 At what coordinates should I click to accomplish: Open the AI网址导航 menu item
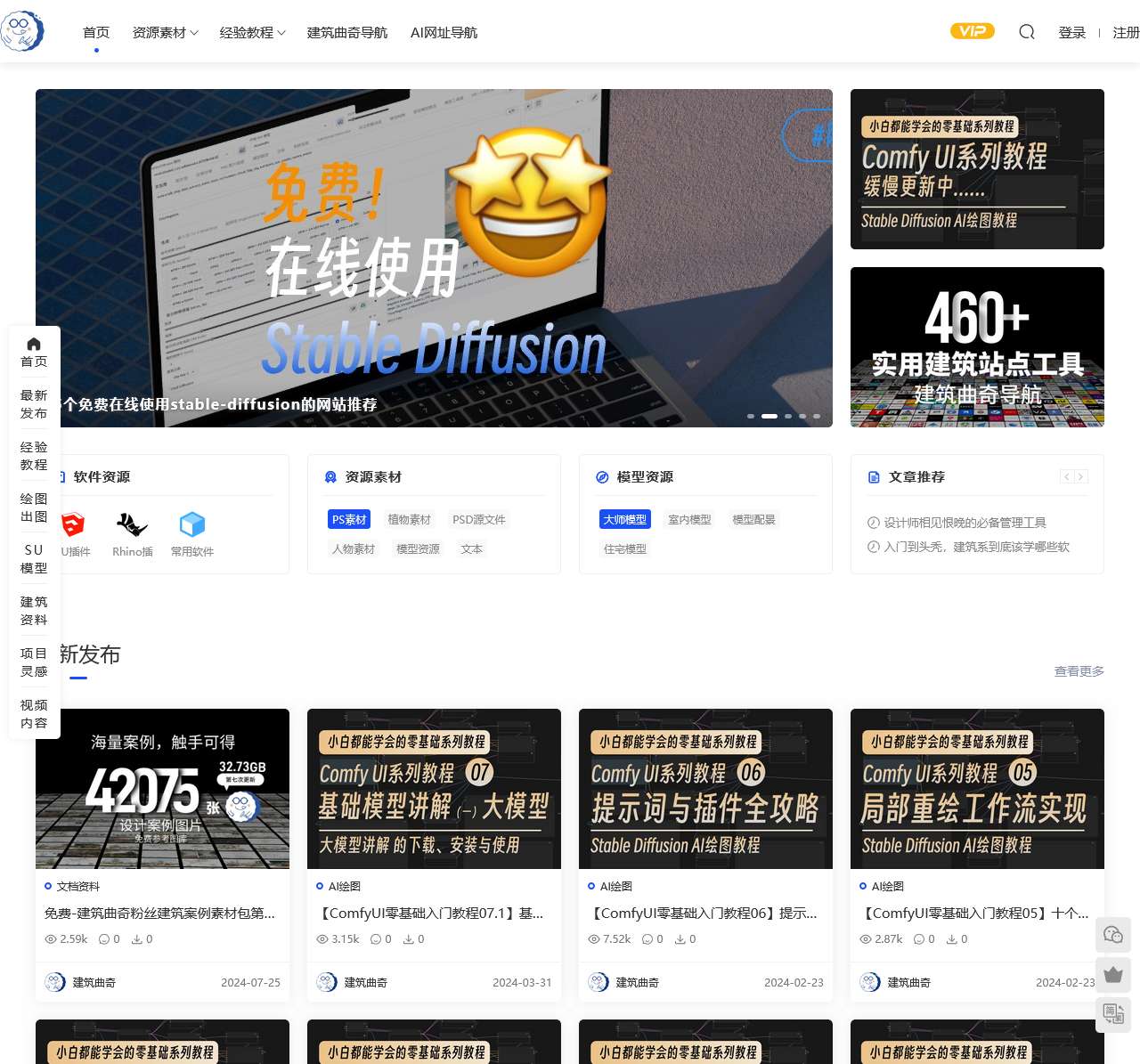[444, 33]
